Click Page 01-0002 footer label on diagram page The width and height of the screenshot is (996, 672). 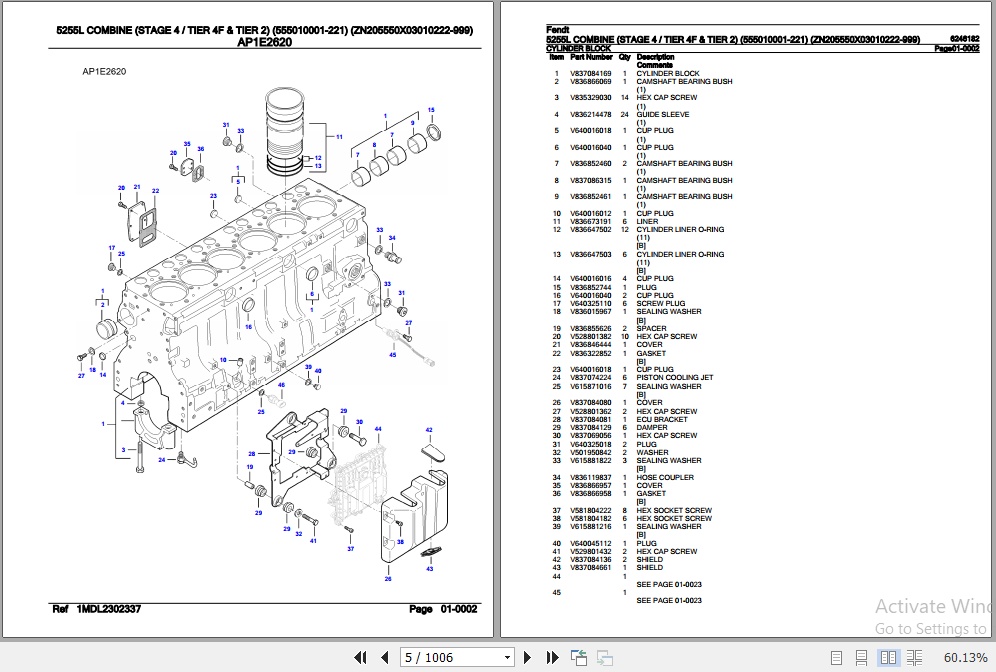point(443,609)
